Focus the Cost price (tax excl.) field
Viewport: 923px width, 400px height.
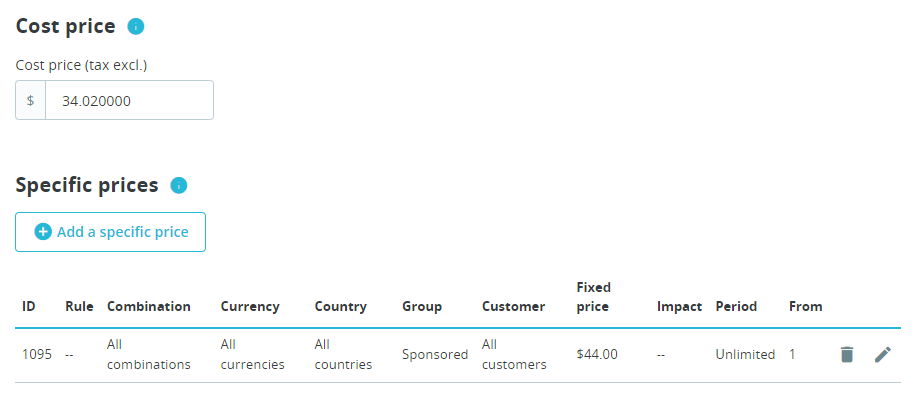[129, 101]
